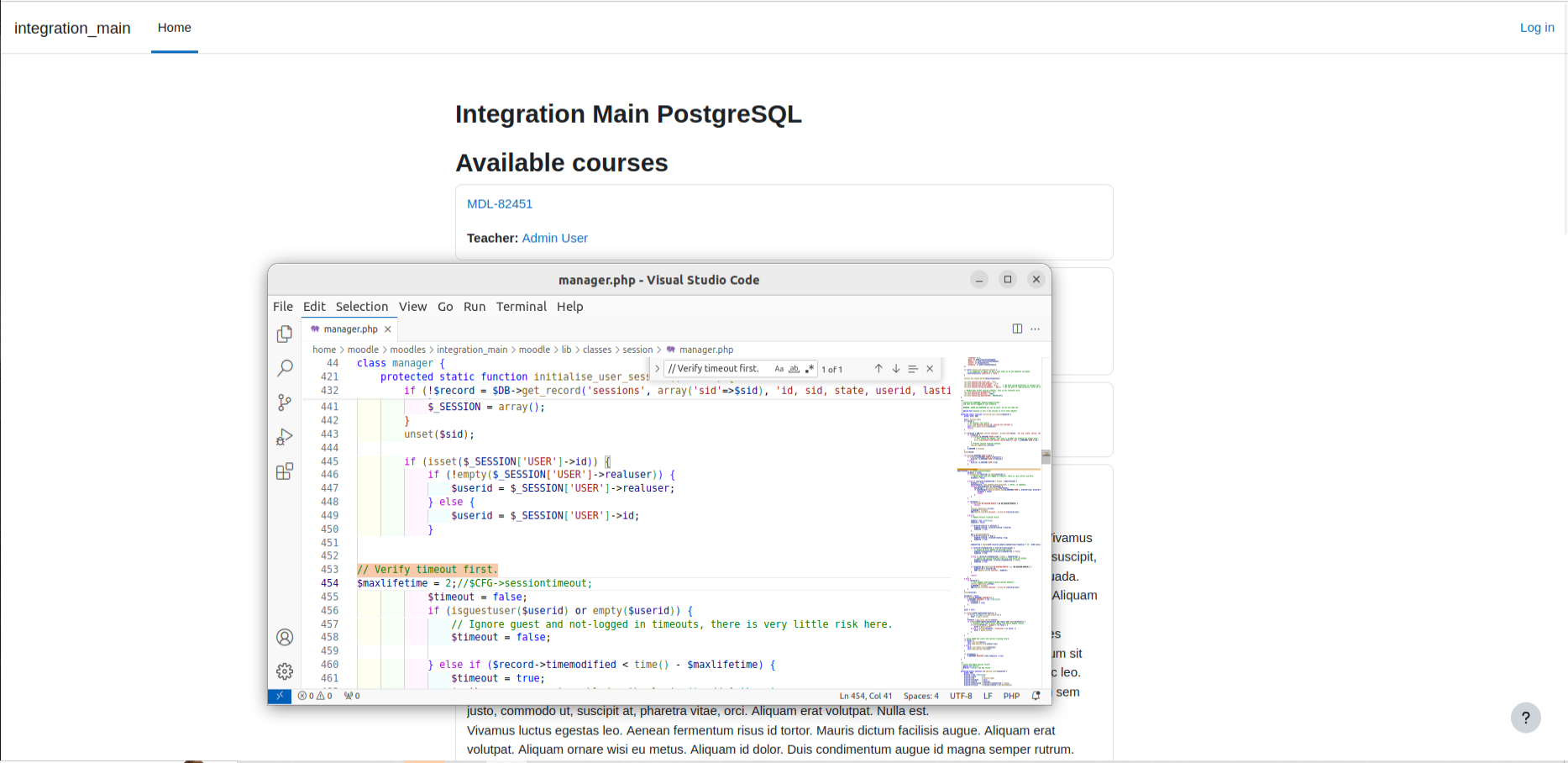
Task: Open Source Control view in VS Code
Action: coord(285,403)
